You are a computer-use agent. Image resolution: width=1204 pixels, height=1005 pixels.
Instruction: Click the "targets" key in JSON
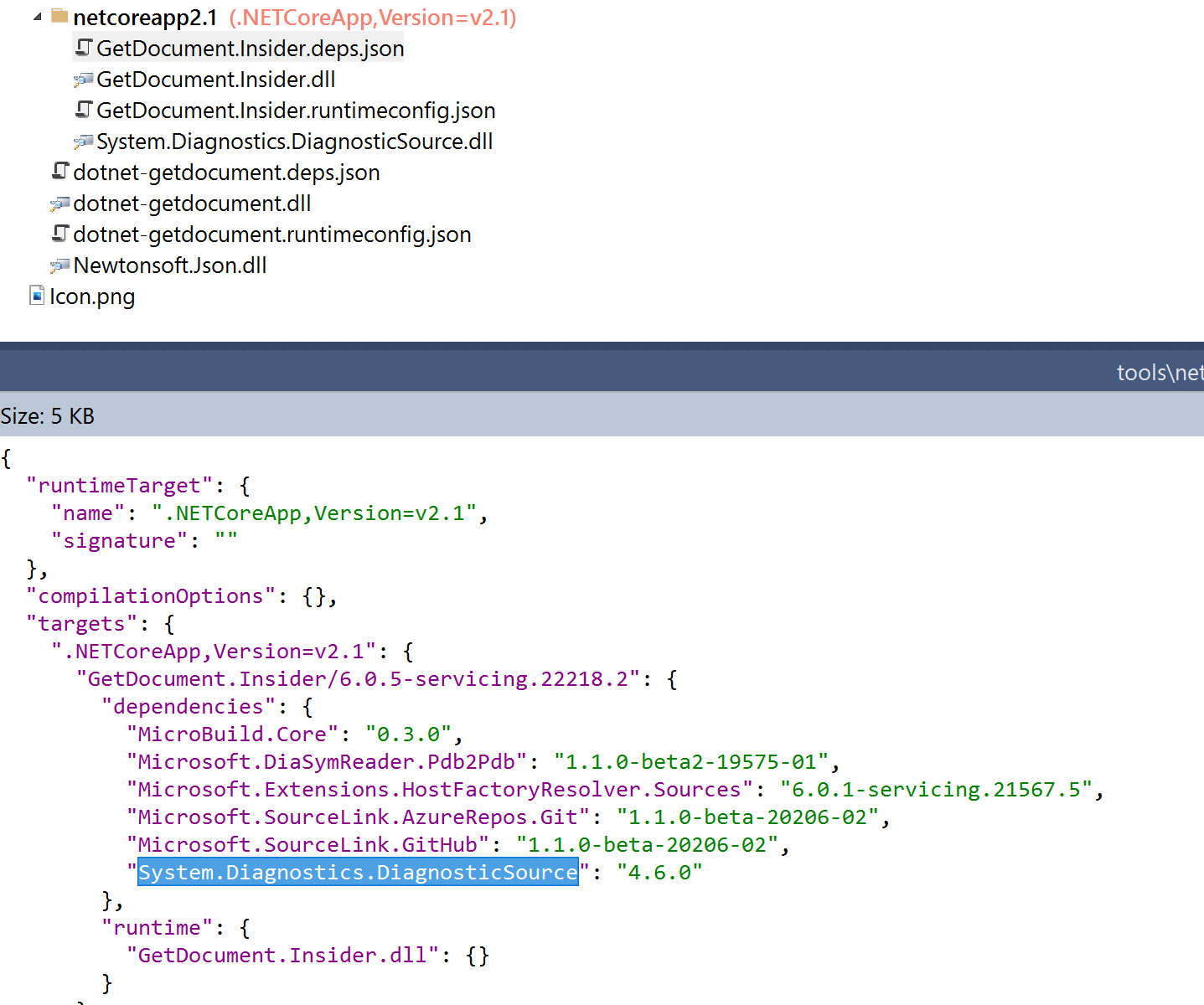click(x=82, y=624)
